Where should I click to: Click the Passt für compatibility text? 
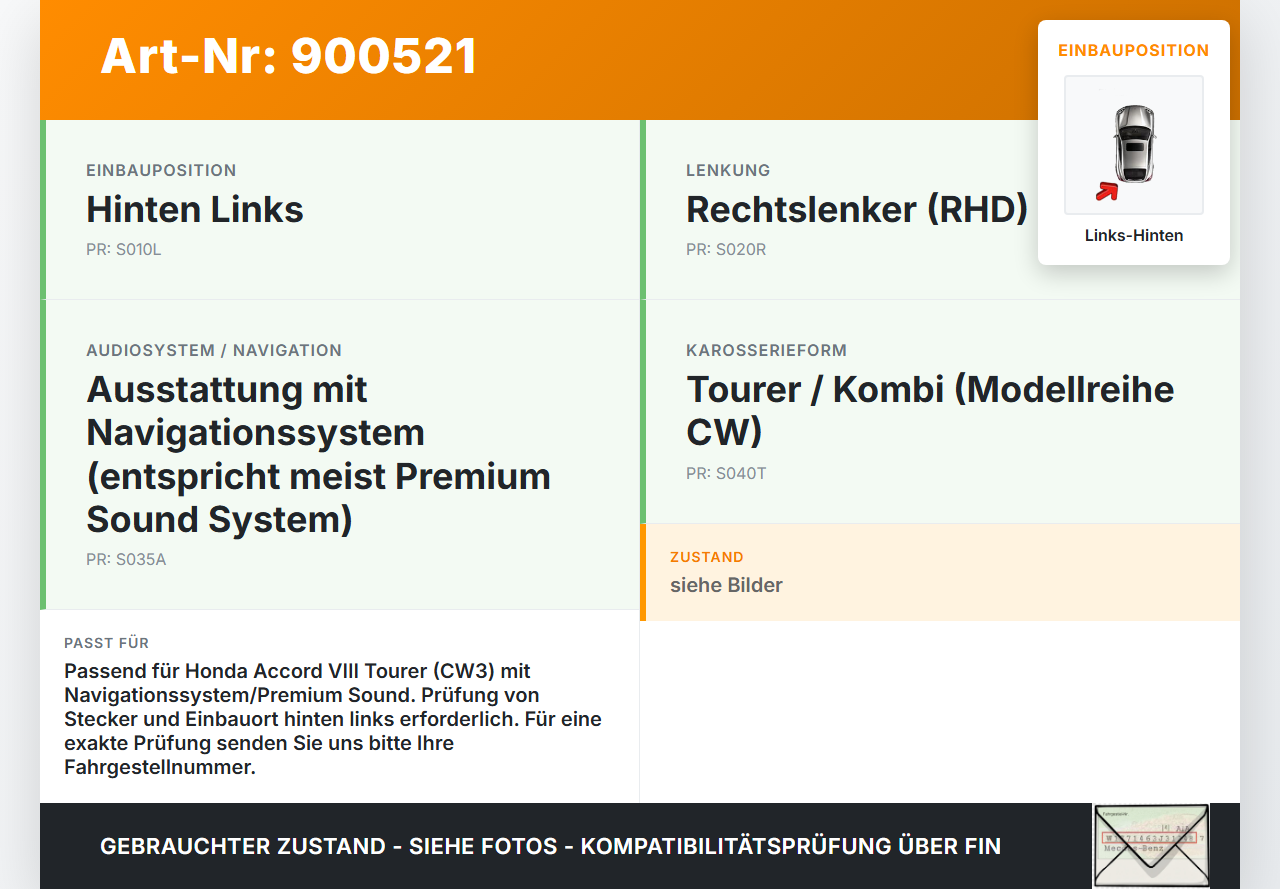pyautogui.click(x=333, y=719)
